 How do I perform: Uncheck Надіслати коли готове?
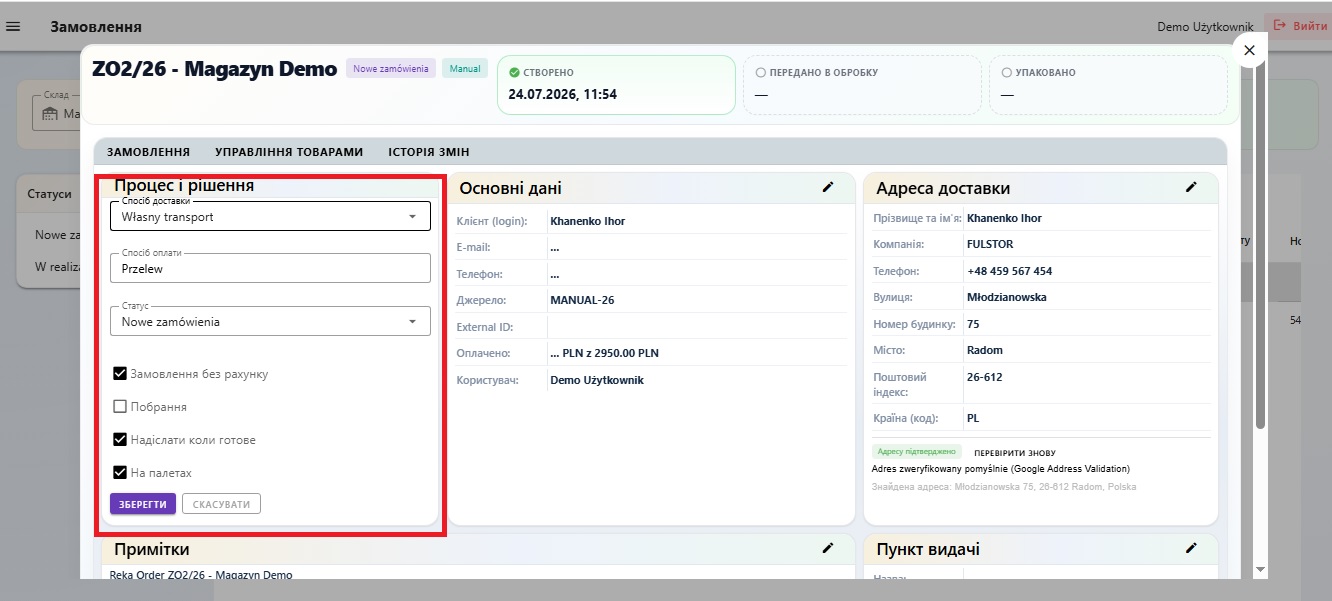coord(120,440)
